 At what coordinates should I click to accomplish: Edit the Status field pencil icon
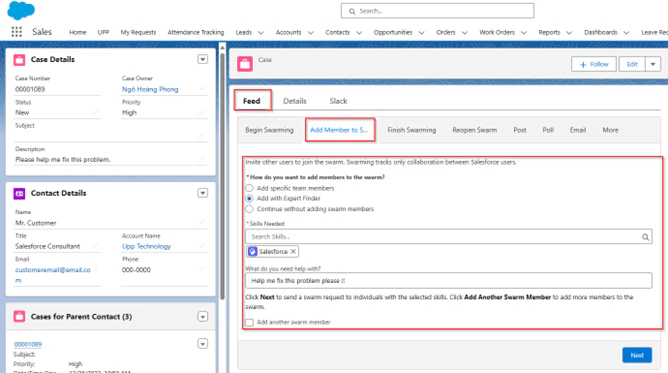coord(95,112)
